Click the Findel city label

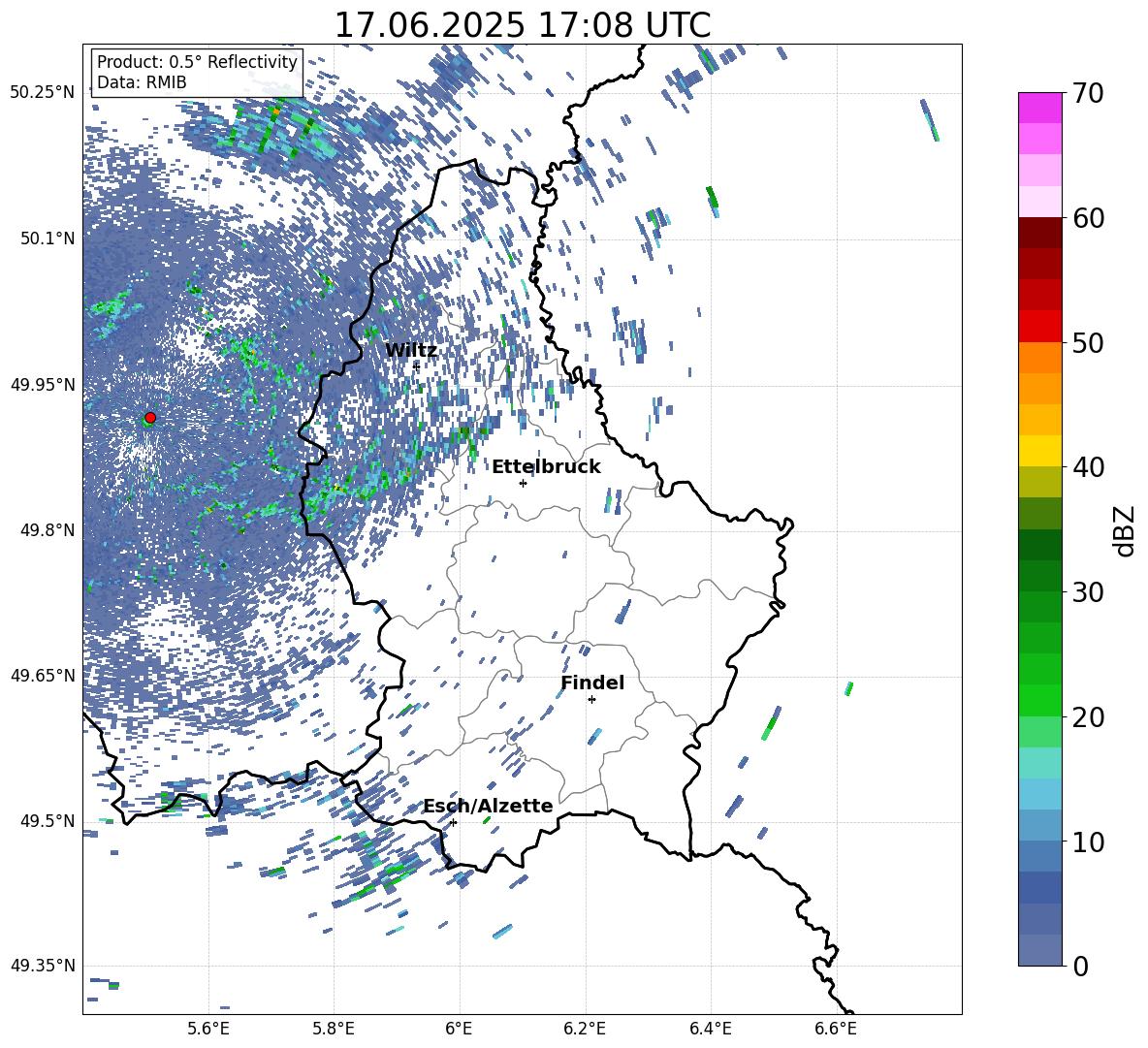[592, 683]
